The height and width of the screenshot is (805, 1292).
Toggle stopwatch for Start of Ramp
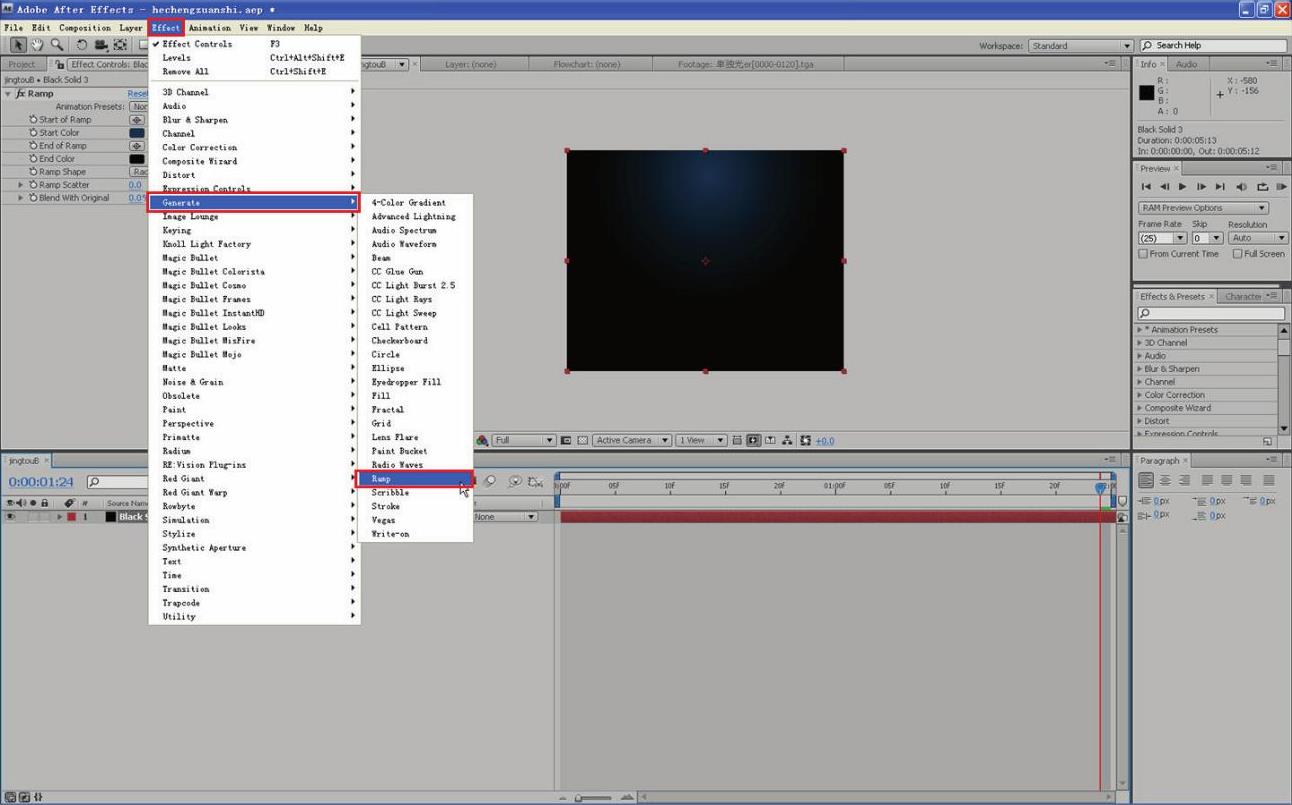point(33,120)
